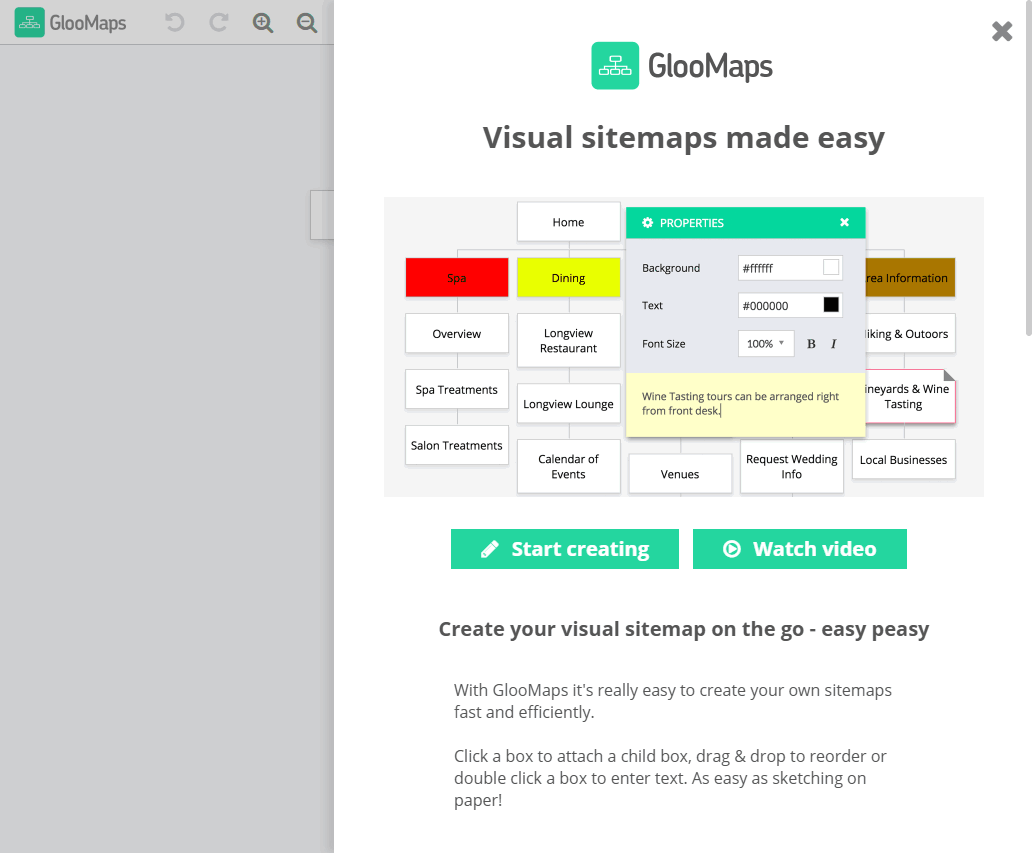Click the redo arrow icon
The height and width of the screenshot is (853, 1034).
(x=219, y=22)
